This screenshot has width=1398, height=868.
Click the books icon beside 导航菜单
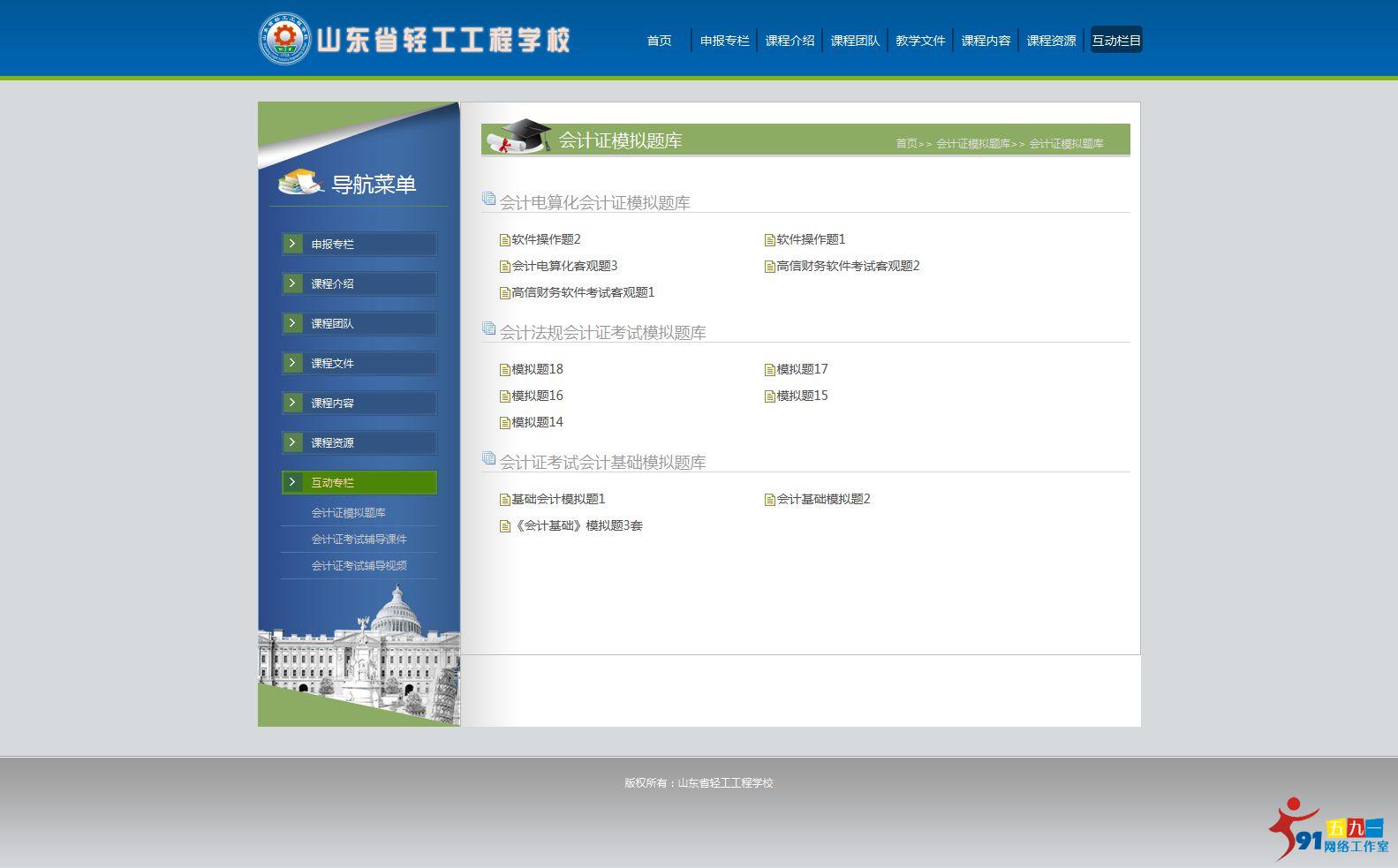[x=300, y=182]
